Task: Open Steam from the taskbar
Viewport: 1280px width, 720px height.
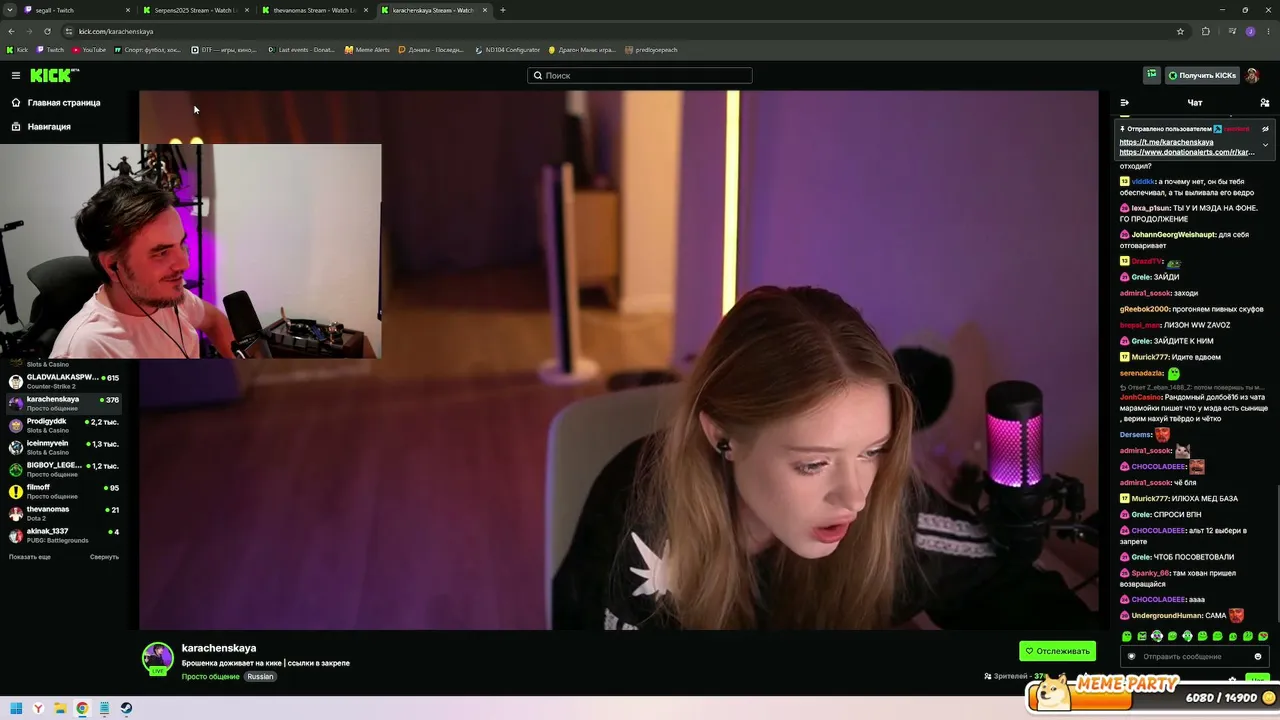Action: point(126,709)
